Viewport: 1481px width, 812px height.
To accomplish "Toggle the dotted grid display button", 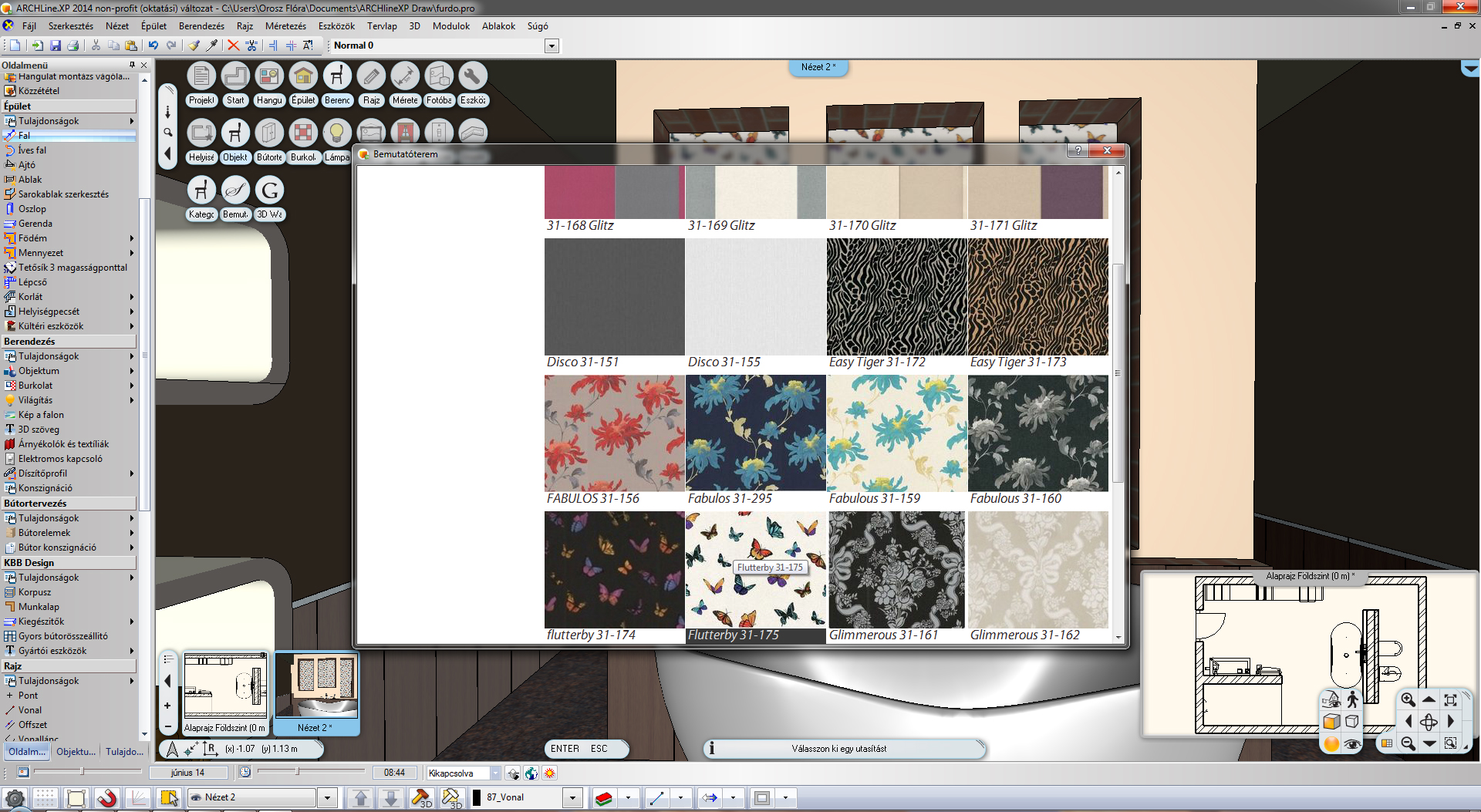I will pos(45,798).
